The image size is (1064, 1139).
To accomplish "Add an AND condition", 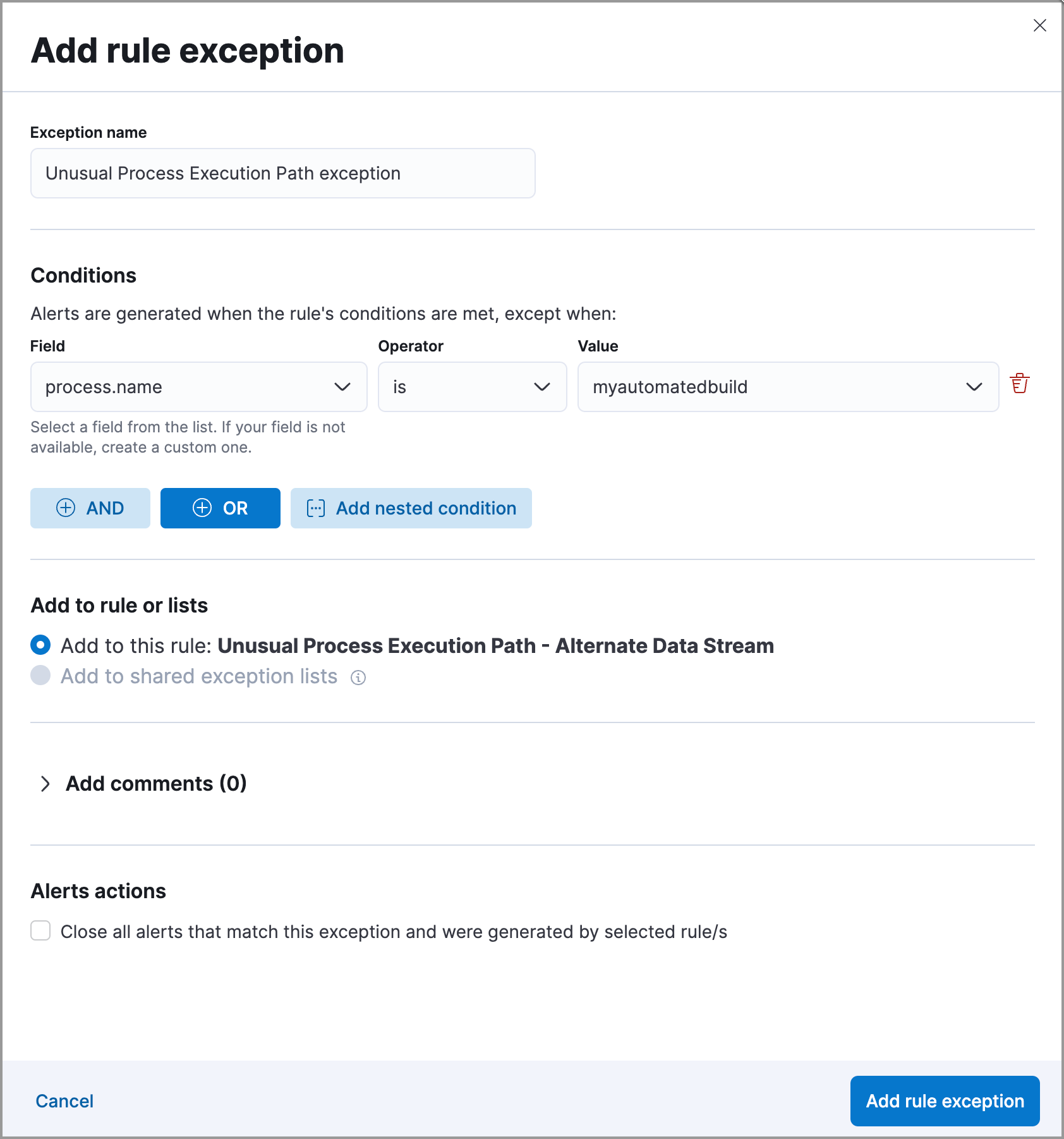I will (x=90, y=508).
